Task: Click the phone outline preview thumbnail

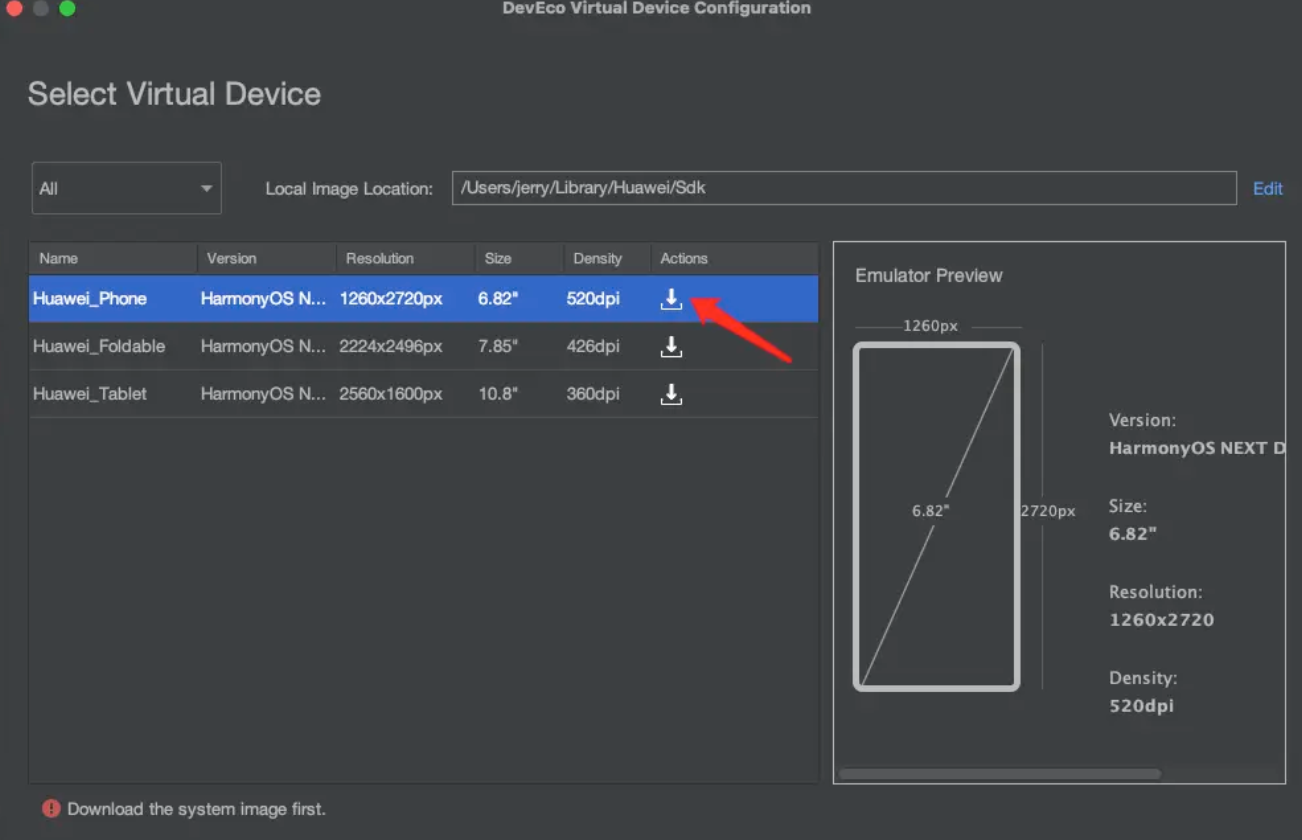Action: click(936, 516)
